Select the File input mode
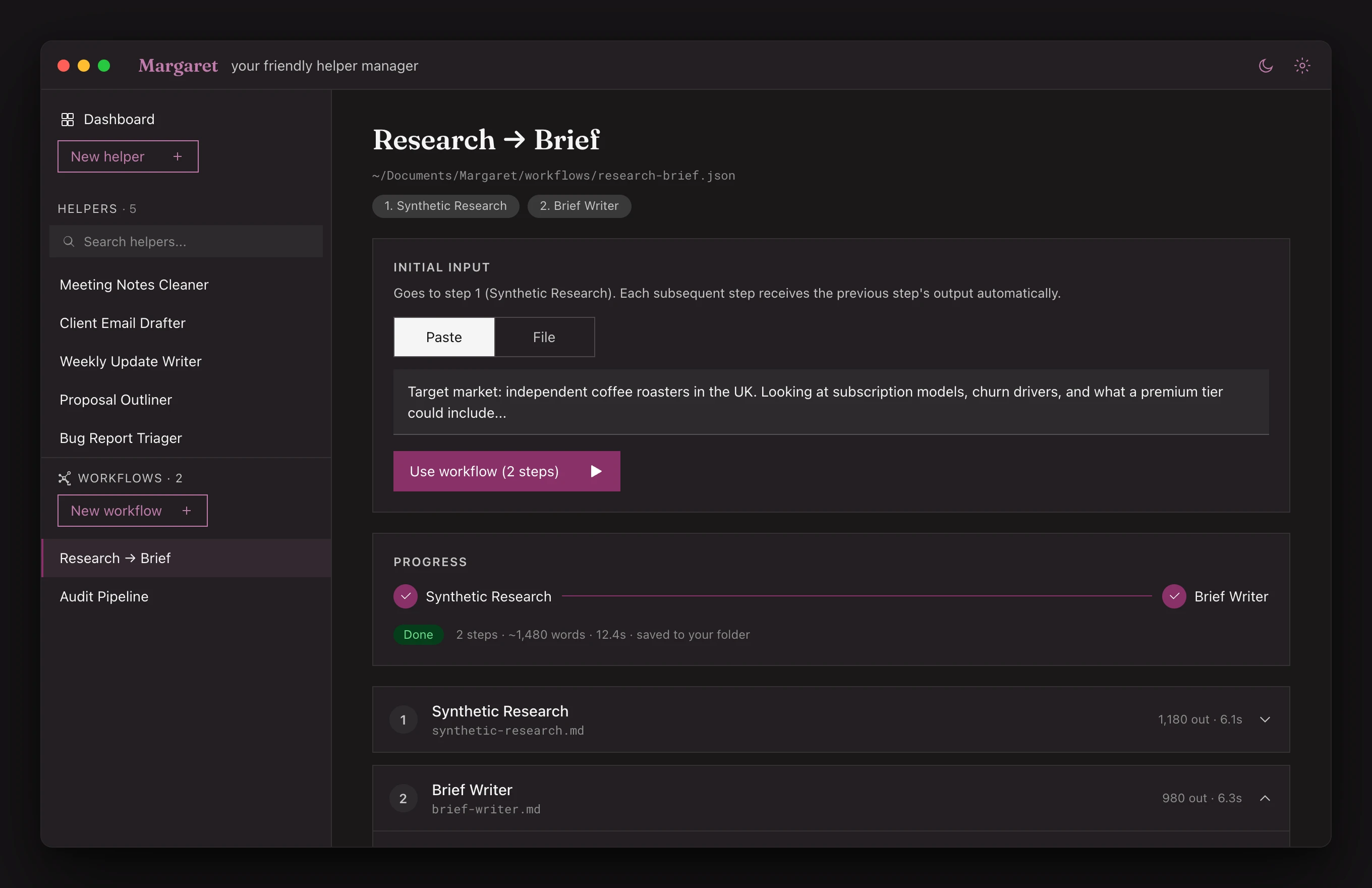Image resolution: width=1372 pixels, height=888 pixels. coord(544,337)
